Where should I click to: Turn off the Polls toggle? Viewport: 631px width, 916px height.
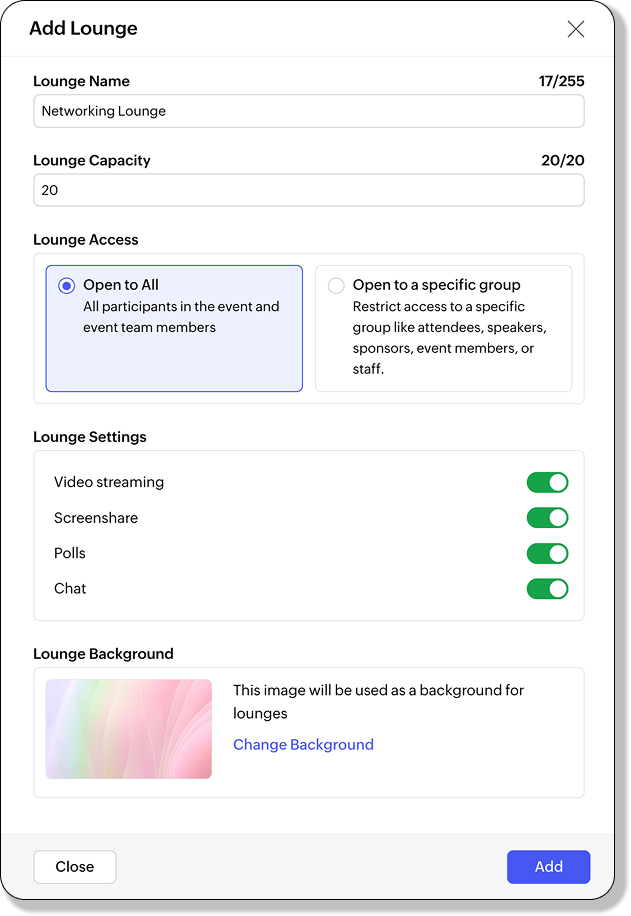point(547,553)
